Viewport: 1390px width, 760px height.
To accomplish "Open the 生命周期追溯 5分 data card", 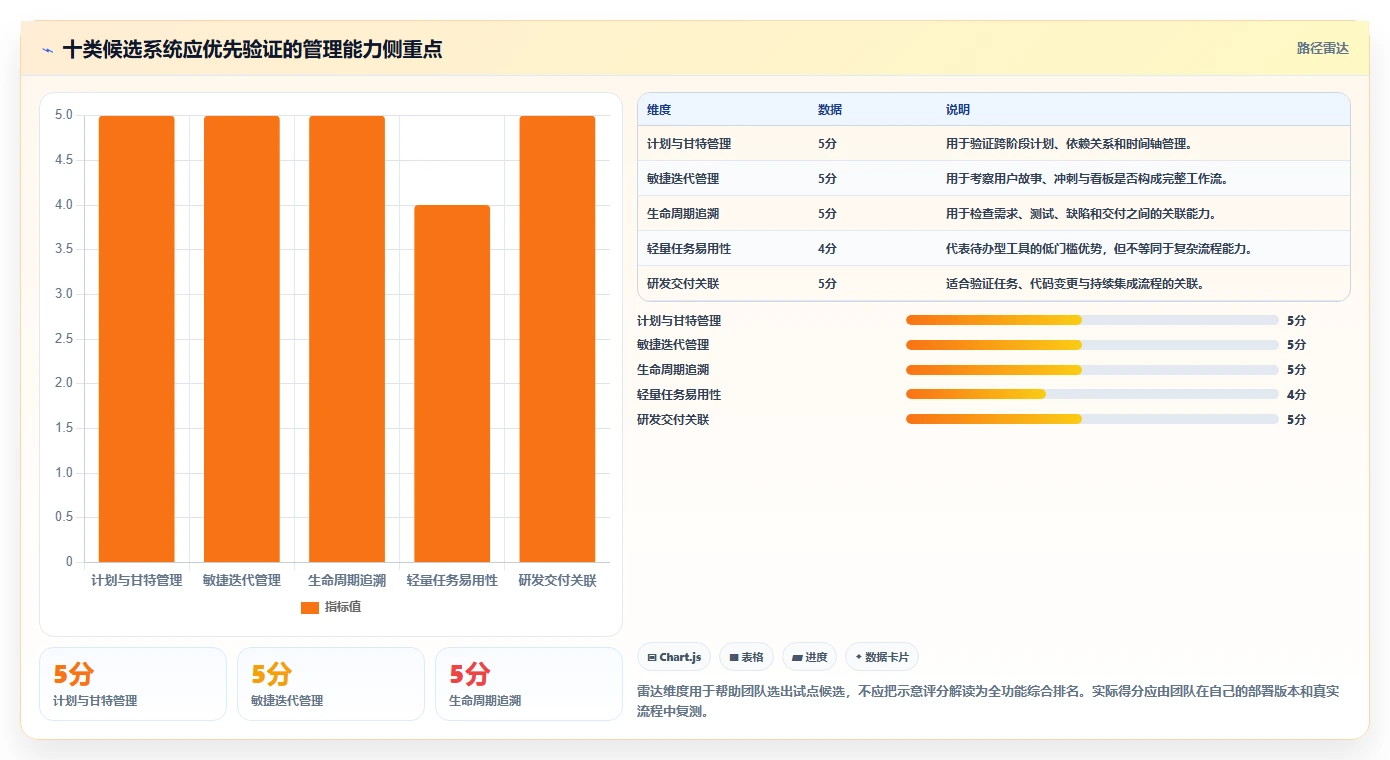I will click(529, 684).
